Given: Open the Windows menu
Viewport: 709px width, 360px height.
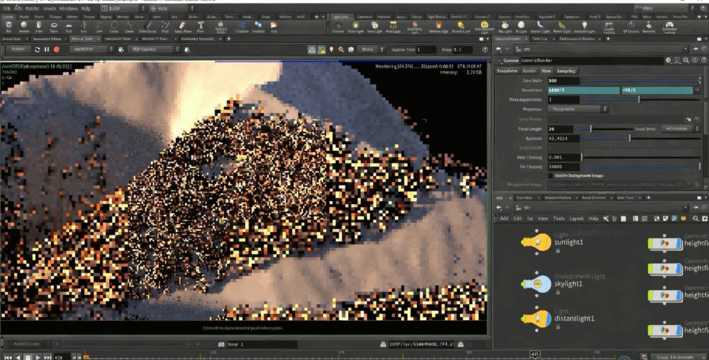Looking at the screenshot, I should point(68,8).
